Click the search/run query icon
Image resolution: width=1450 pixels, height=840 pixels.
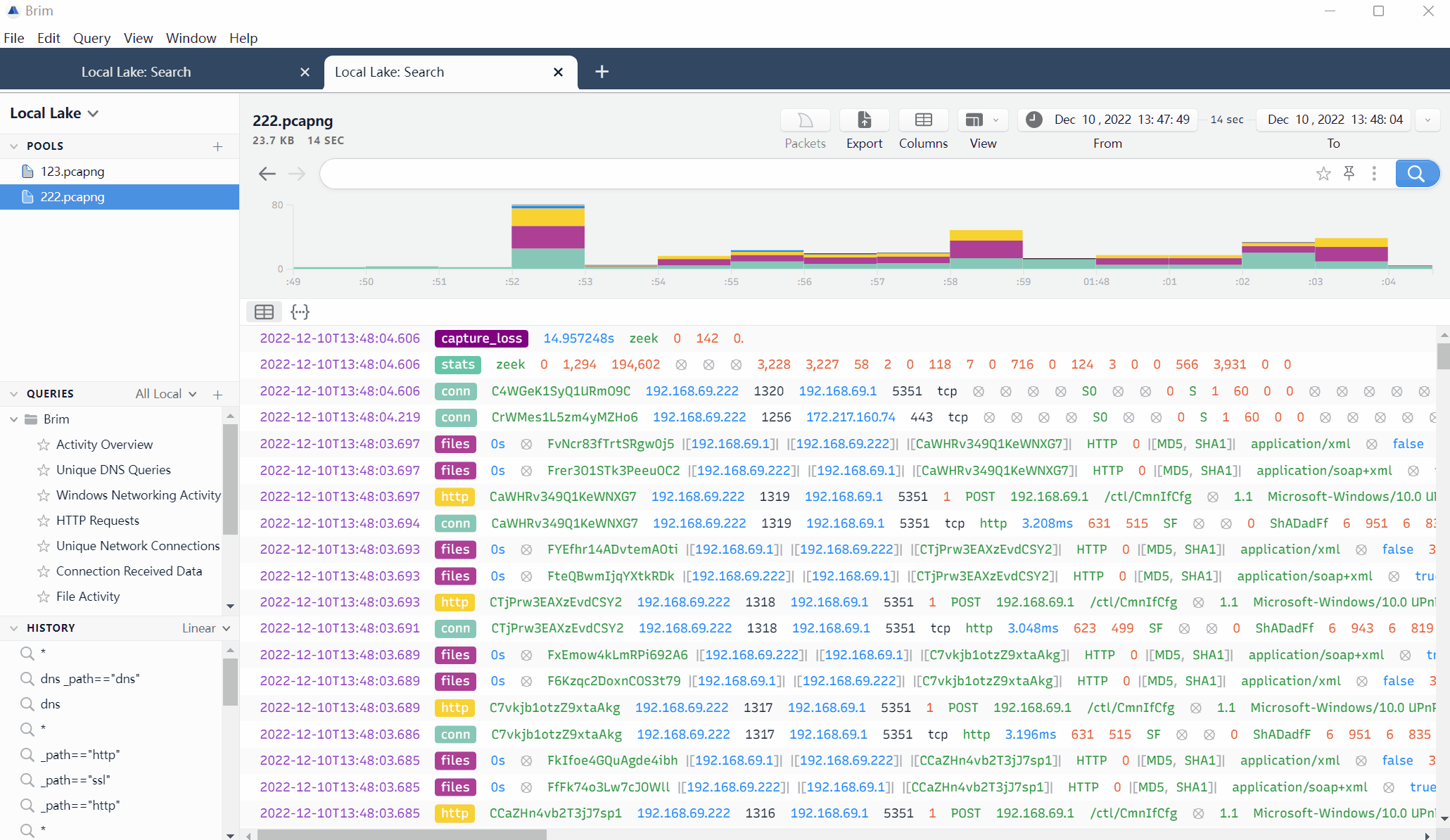pyautogui.click(x=1417, y=172)
